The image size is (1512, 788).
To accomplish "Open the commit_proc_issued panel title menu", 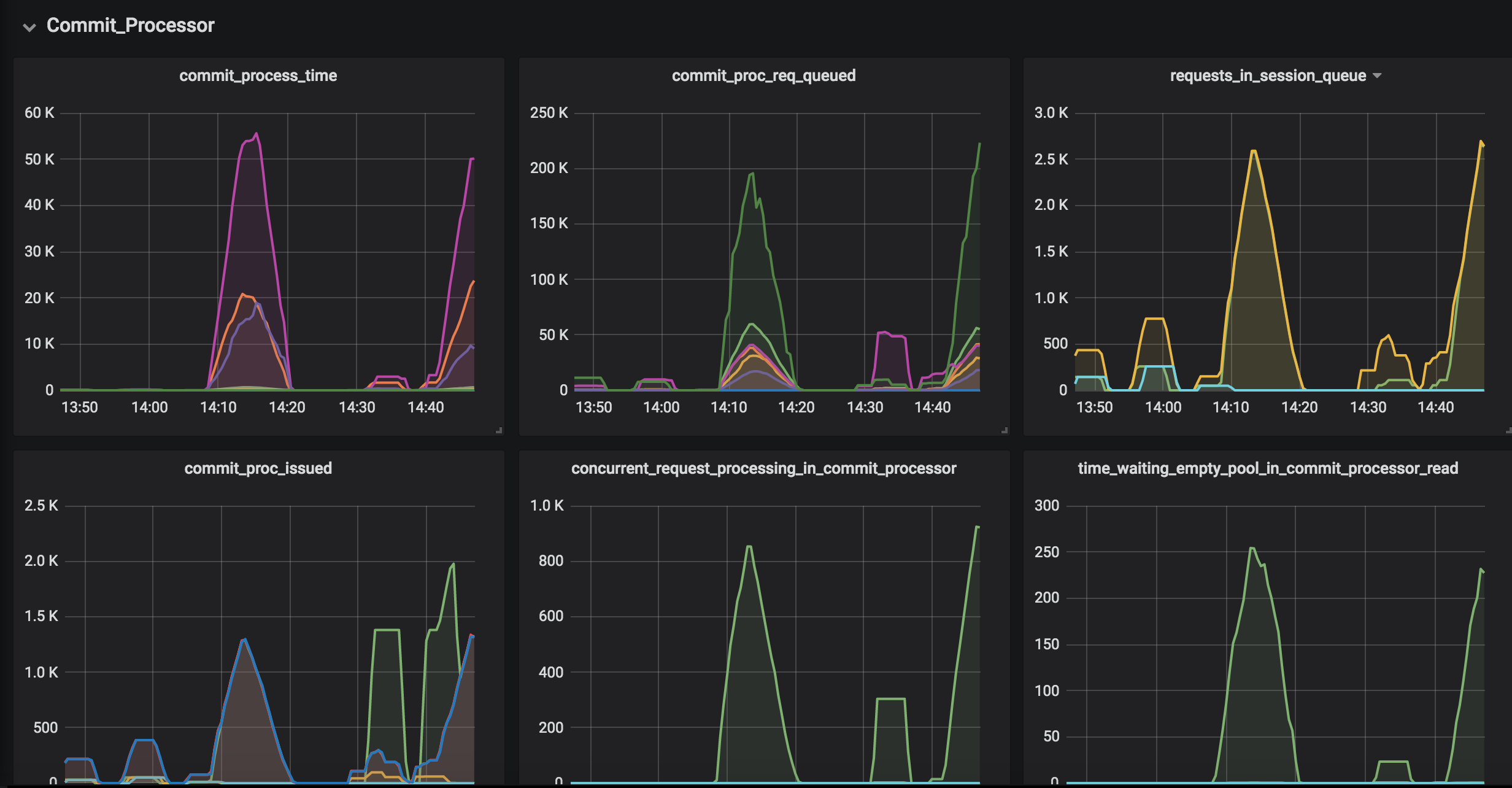I will (x=258, y=468).
